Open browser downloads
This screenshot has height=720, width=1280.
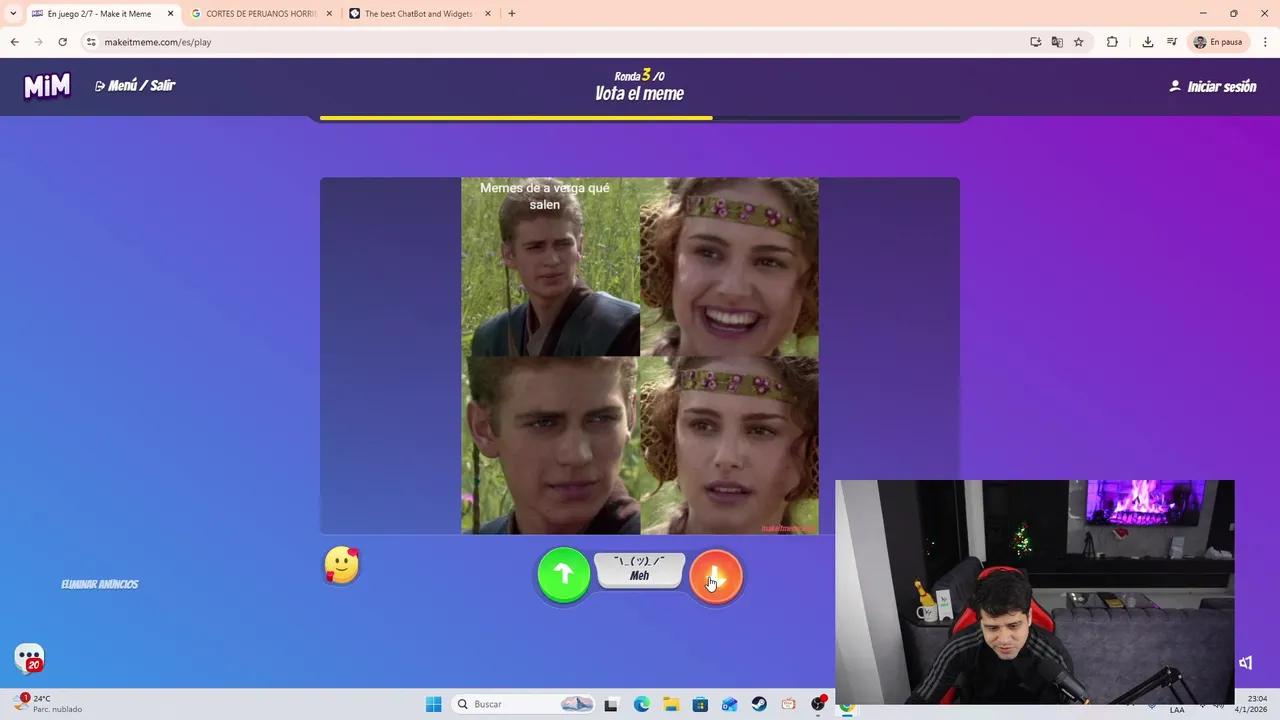pyautogui.click(x=1147, y=42)
